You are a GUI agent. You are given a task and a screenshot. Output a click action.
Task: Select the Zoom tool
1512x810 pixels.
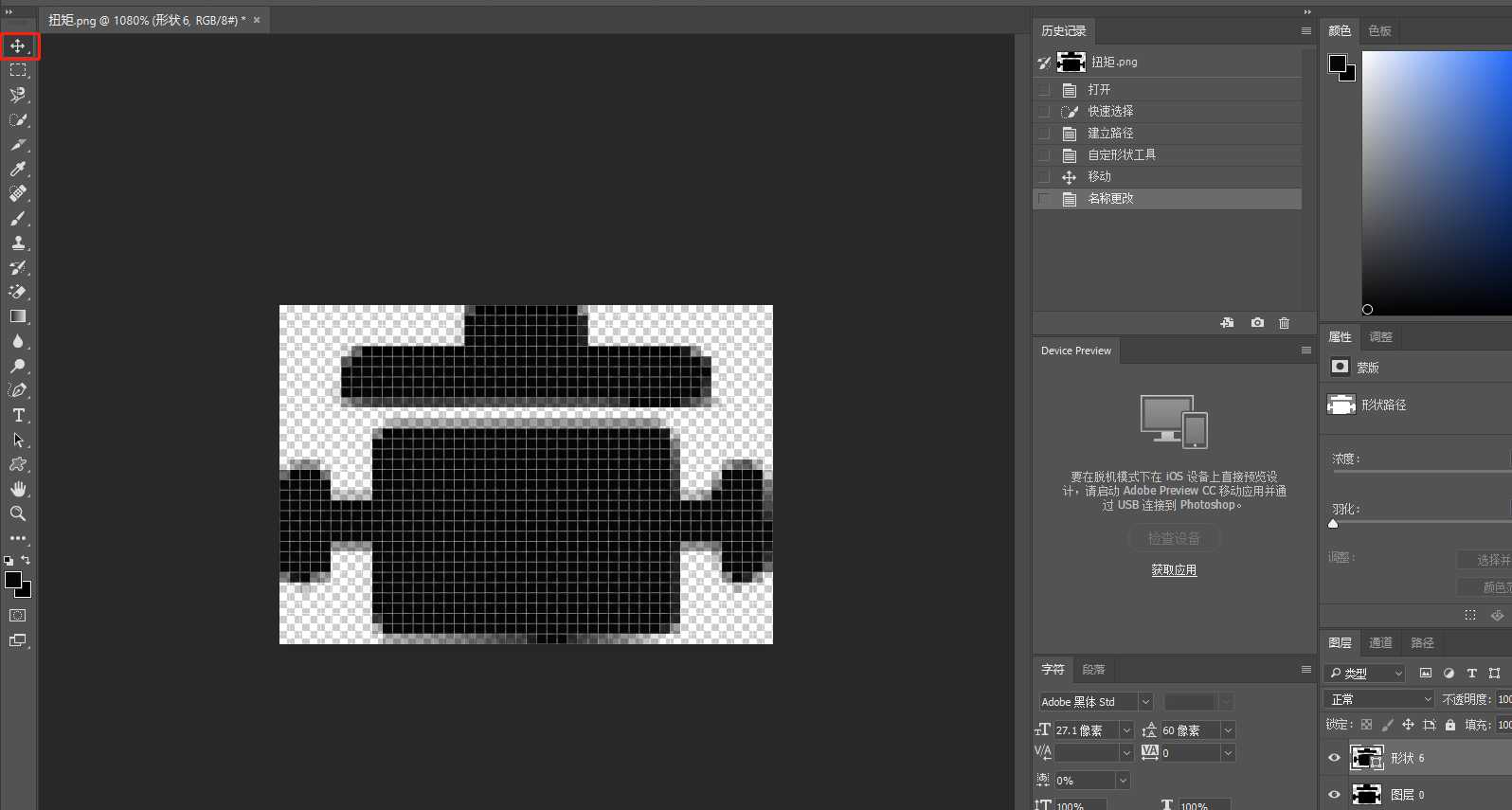[x=18, y=513]
